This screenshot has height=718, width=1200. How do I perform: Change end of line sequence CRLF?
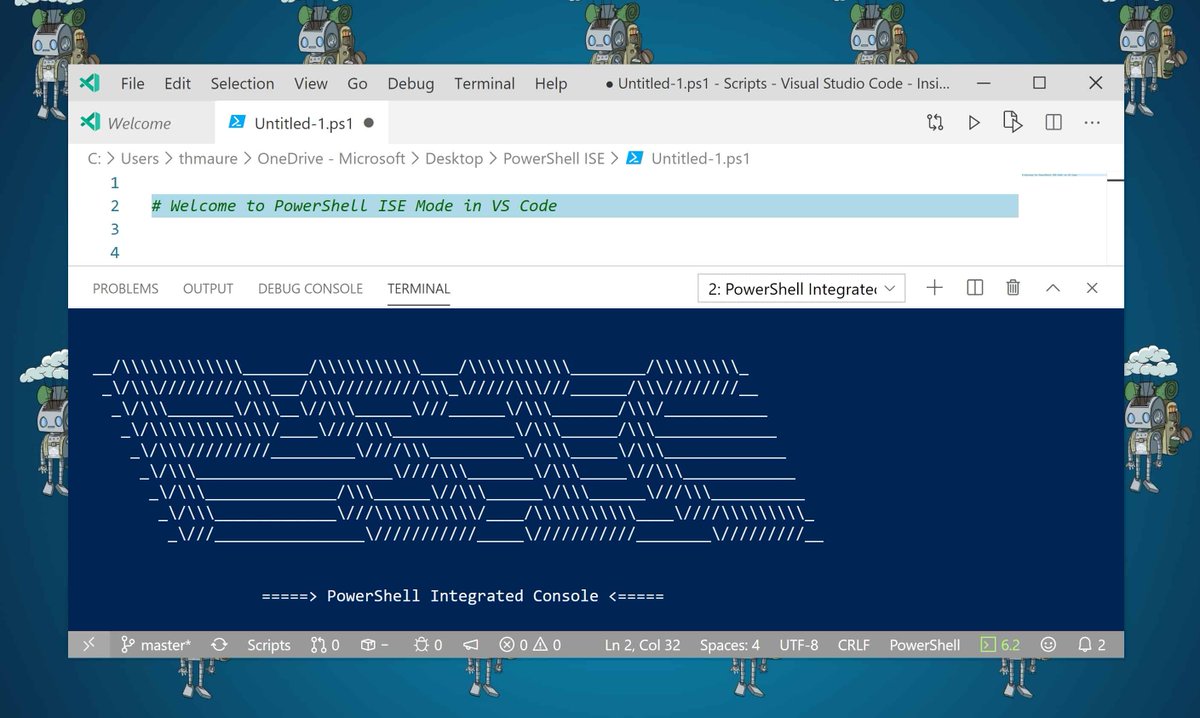point(853,645)
